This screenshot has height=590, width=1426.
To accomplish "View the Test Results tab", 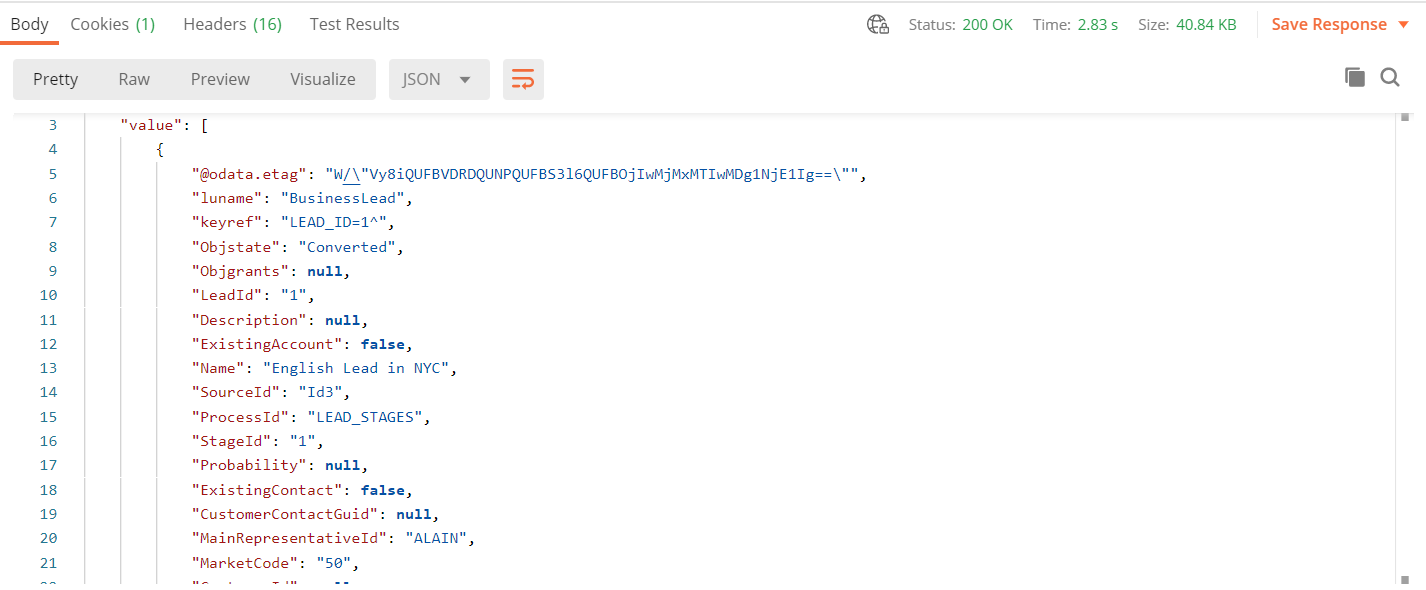I will click(x=354, y=24).
